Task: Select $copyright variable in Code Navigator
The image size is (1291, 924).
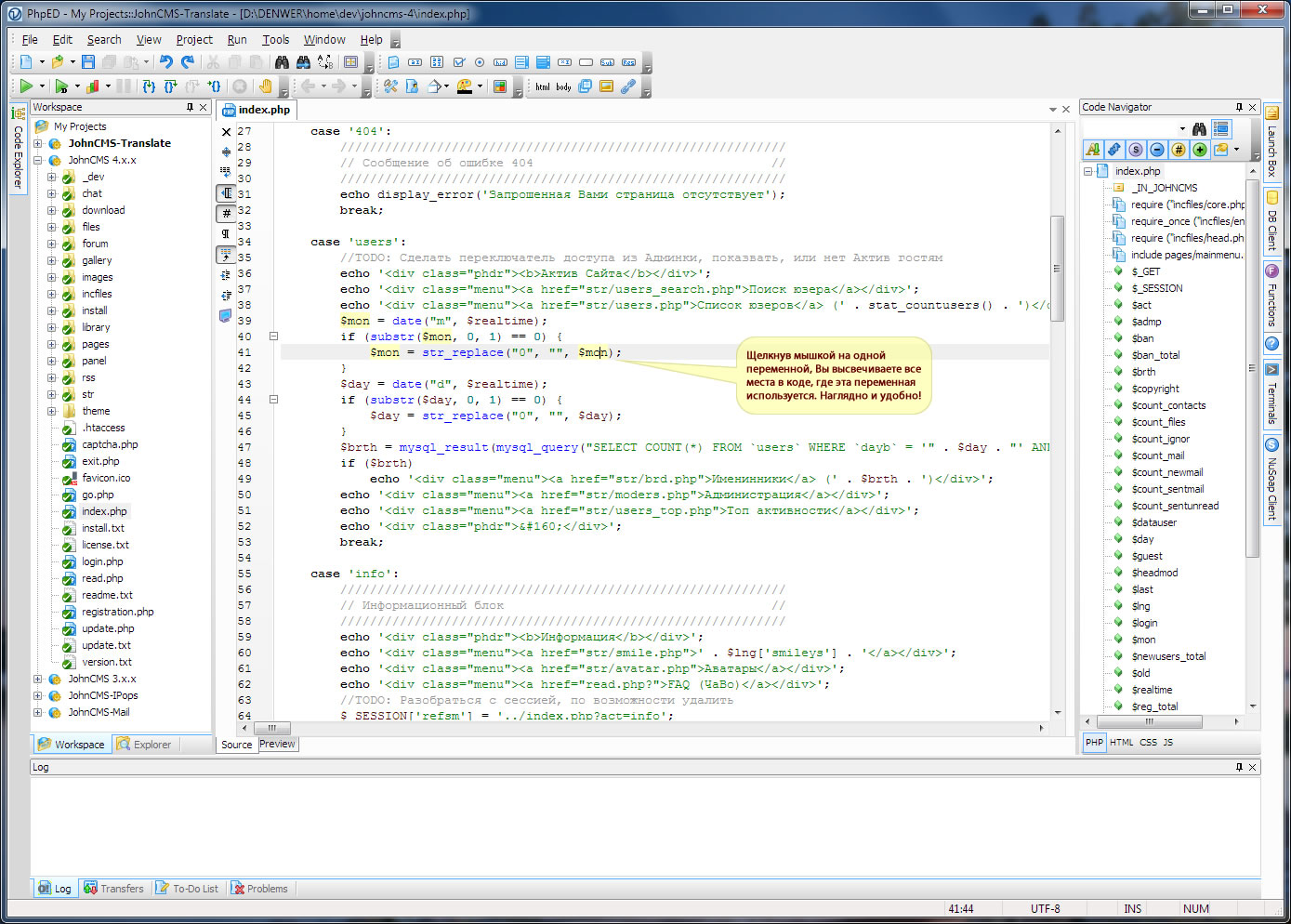Action: (x=1155, y=389)
